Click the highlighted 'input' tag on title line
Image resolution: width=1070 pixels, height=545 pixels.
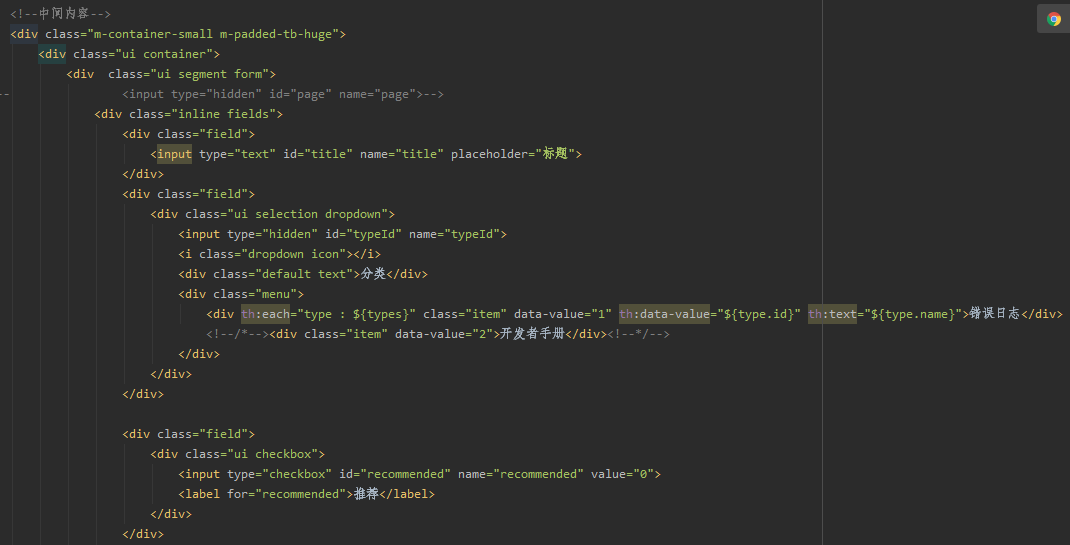click(175, 154)
